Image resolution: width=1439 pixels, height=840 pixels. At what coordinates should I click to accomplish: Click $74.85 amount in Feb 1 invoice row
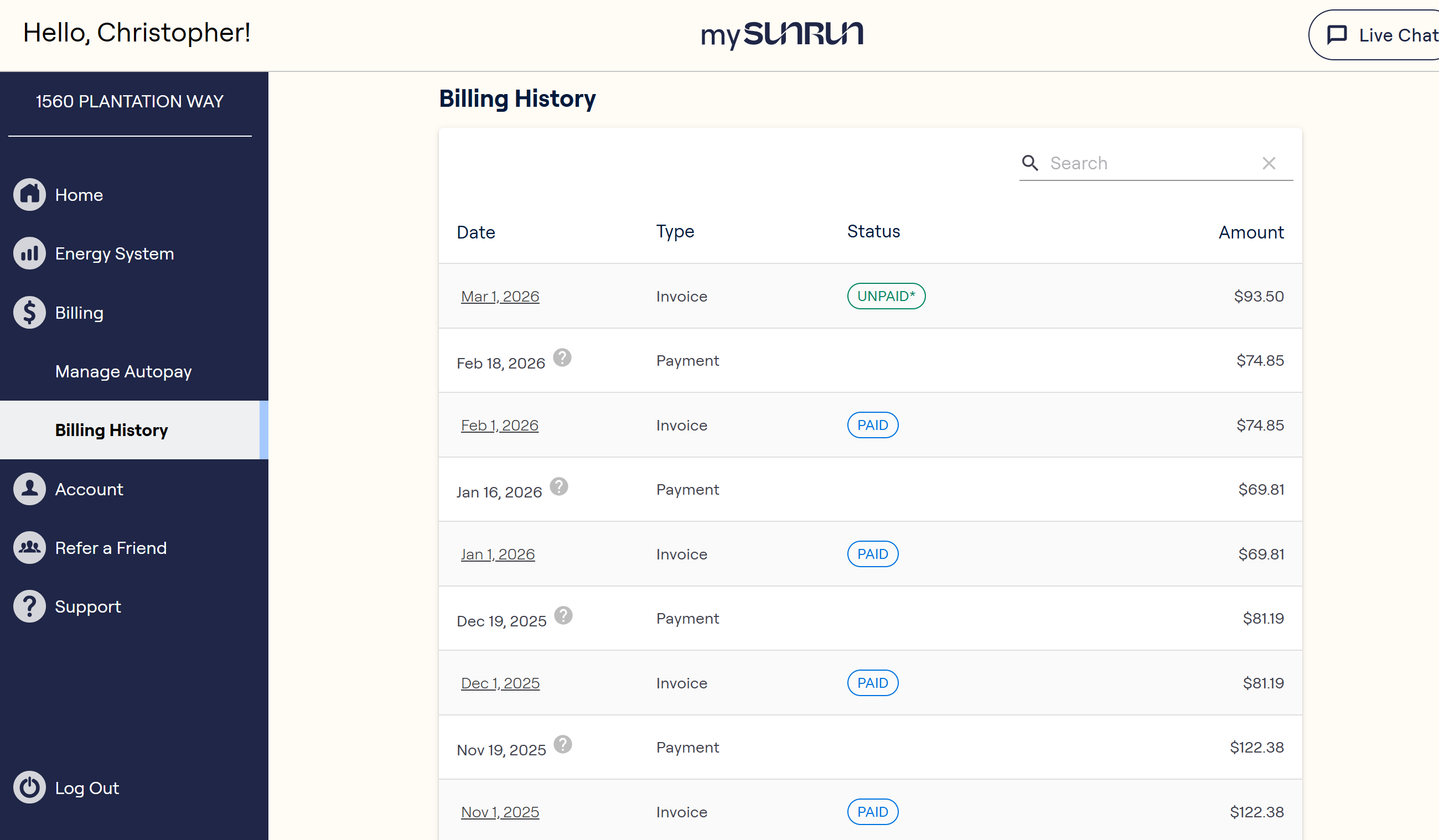click(x=1260, y=426)
